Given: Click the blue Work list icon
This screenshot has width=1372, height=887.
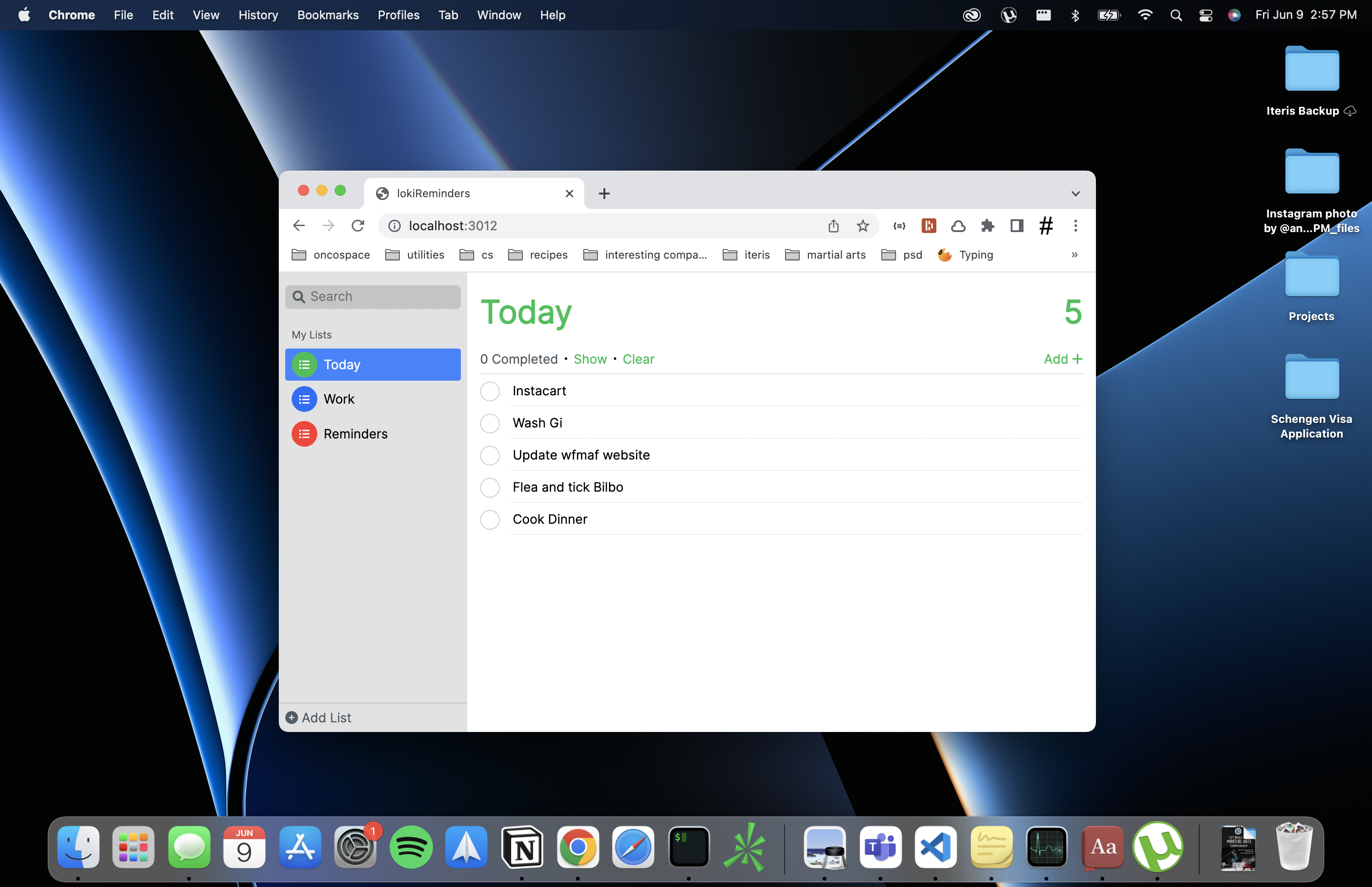Looking at the screenshot, I should (x=304, y=399).
